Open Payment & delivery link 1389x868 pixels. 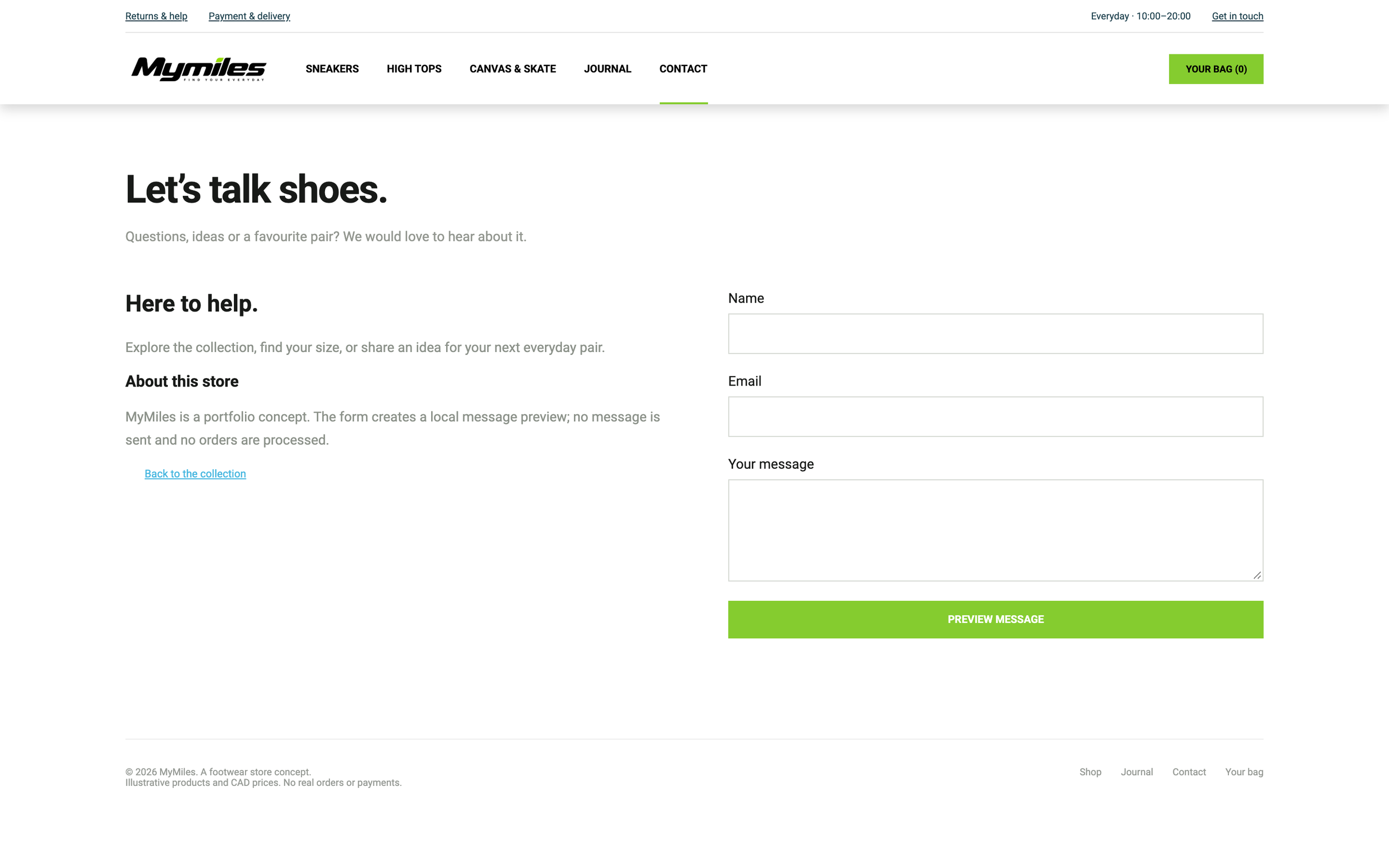[x=249, y=16]
